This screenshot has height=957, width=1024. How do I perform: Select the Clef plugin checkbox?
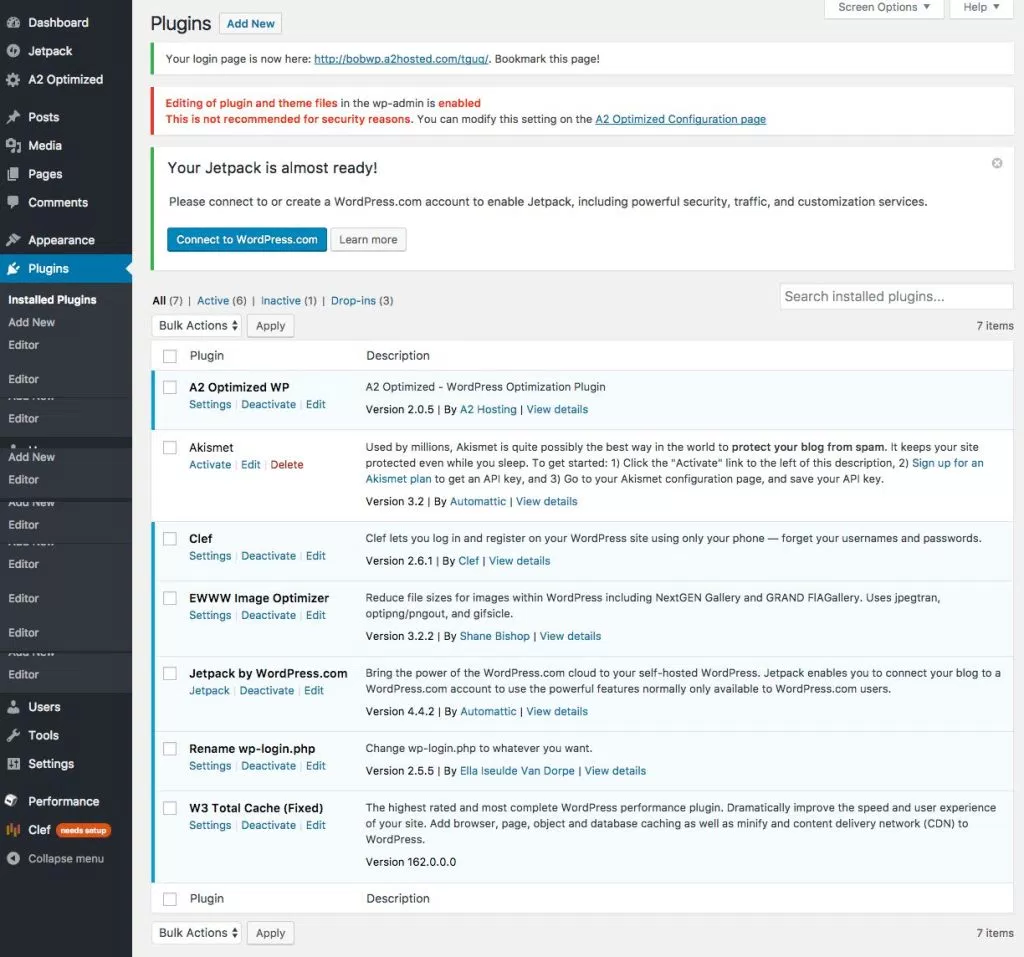tap(170, 539)
